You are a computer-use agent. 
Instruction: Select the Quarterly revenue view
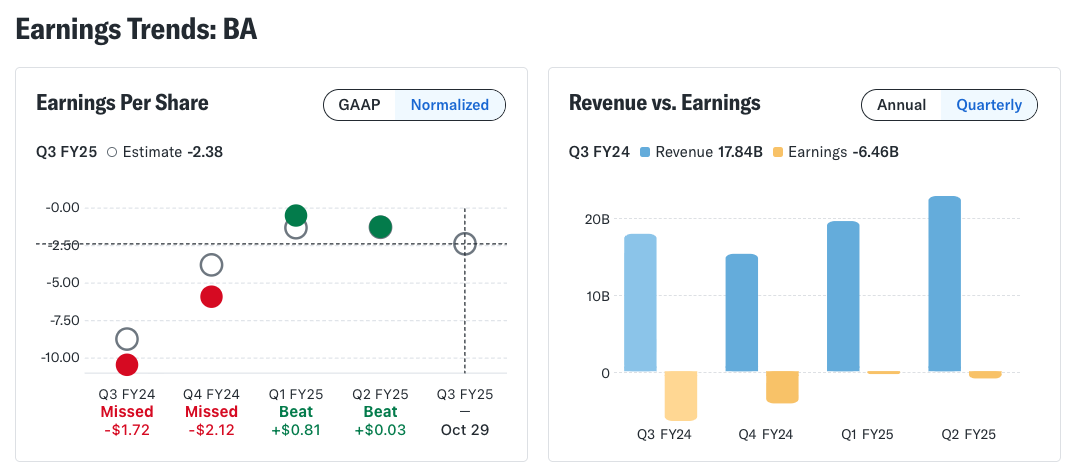click(989, 105)
